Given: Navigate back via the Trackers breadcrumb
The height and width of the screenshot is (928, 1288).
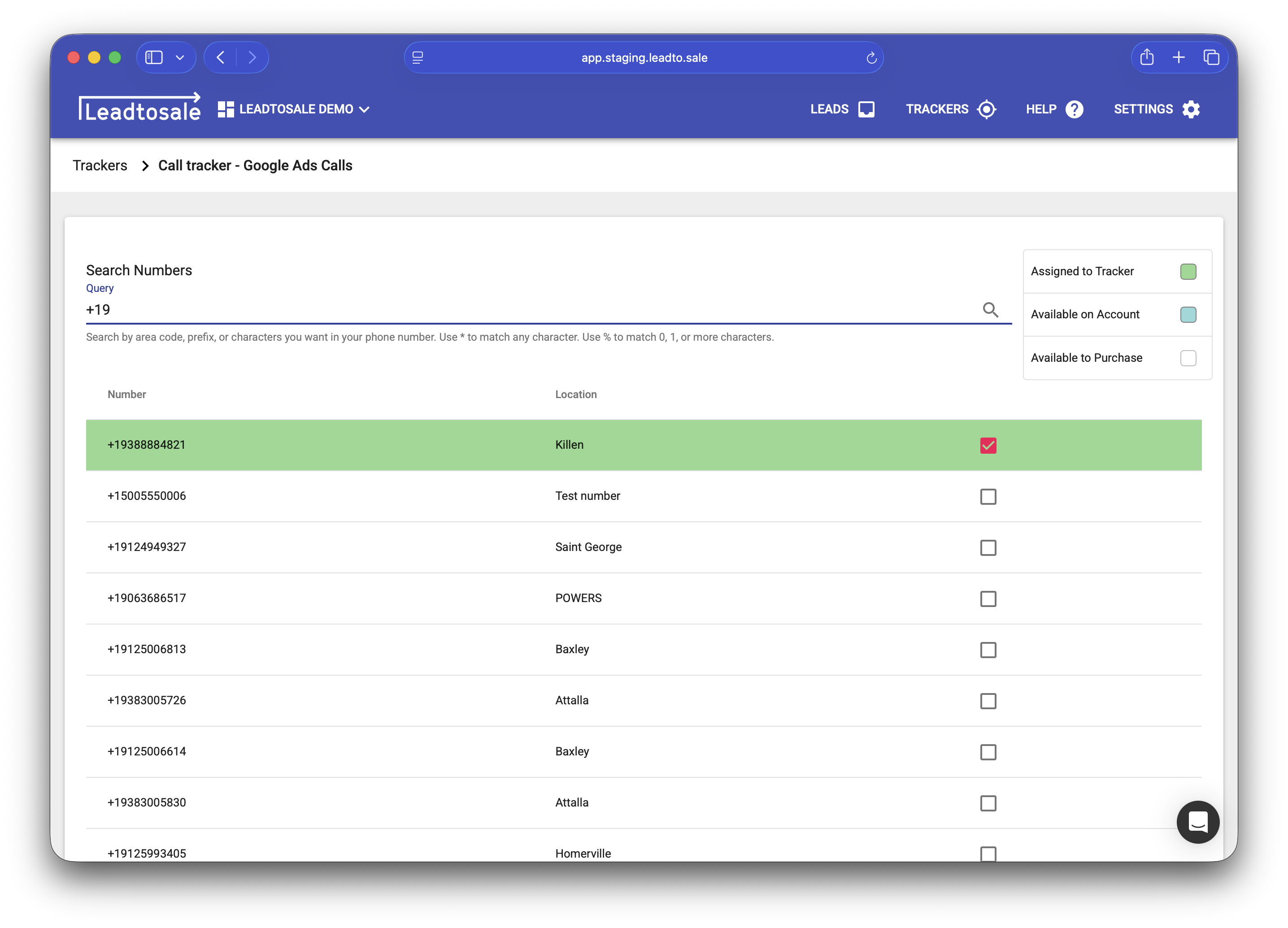Looking at the screenshot, I should coord(100,165).
